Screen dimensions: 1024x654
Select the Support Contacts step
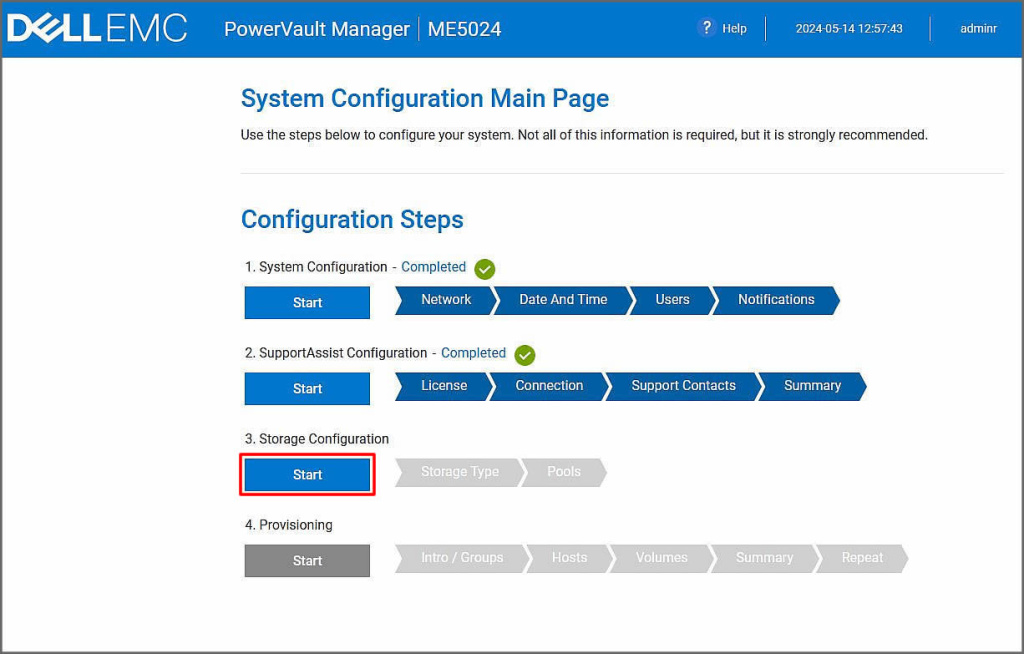click(683, 386)
